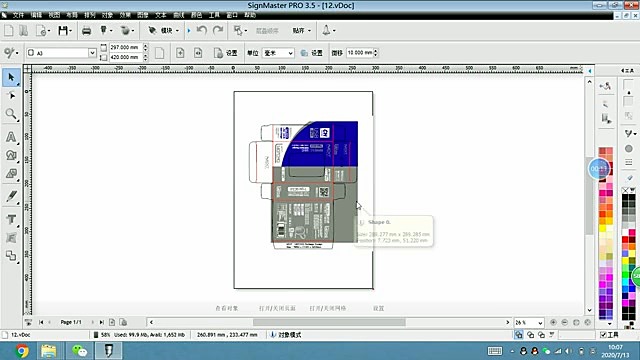Select the node edit tool
Image resolution: width=640 pixels, height=360 pixels.
[x=11, y=96]
